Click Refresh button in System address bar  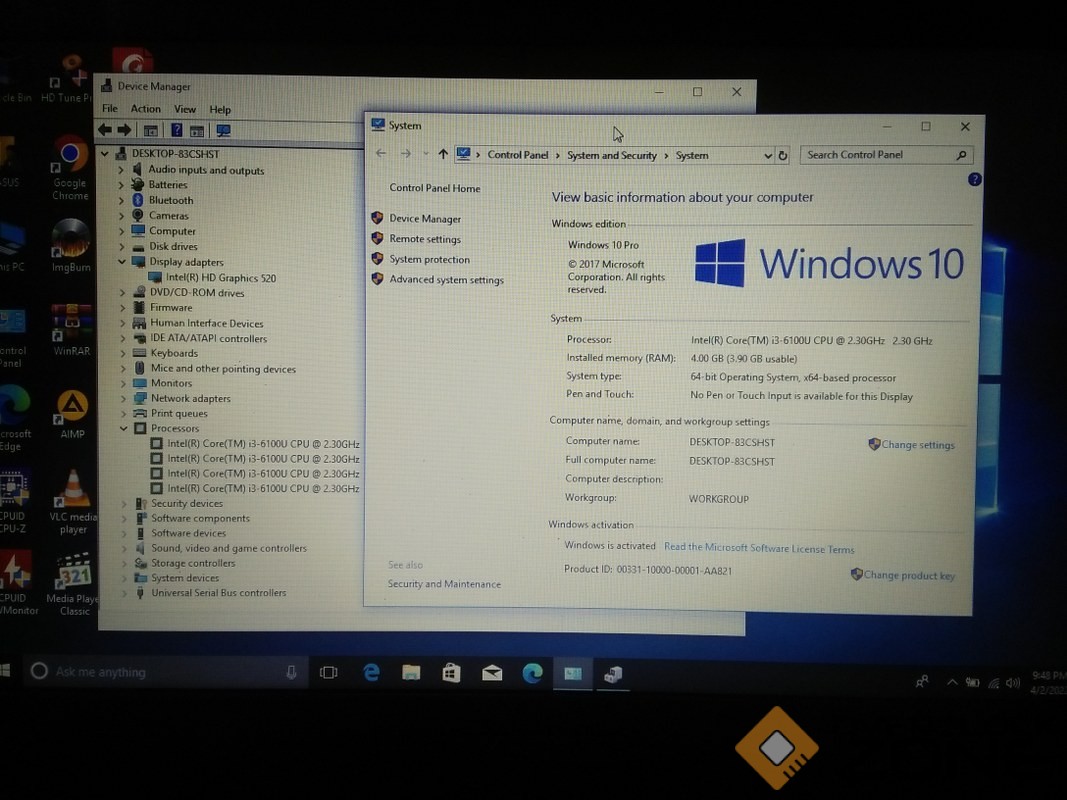pos(783,156)
